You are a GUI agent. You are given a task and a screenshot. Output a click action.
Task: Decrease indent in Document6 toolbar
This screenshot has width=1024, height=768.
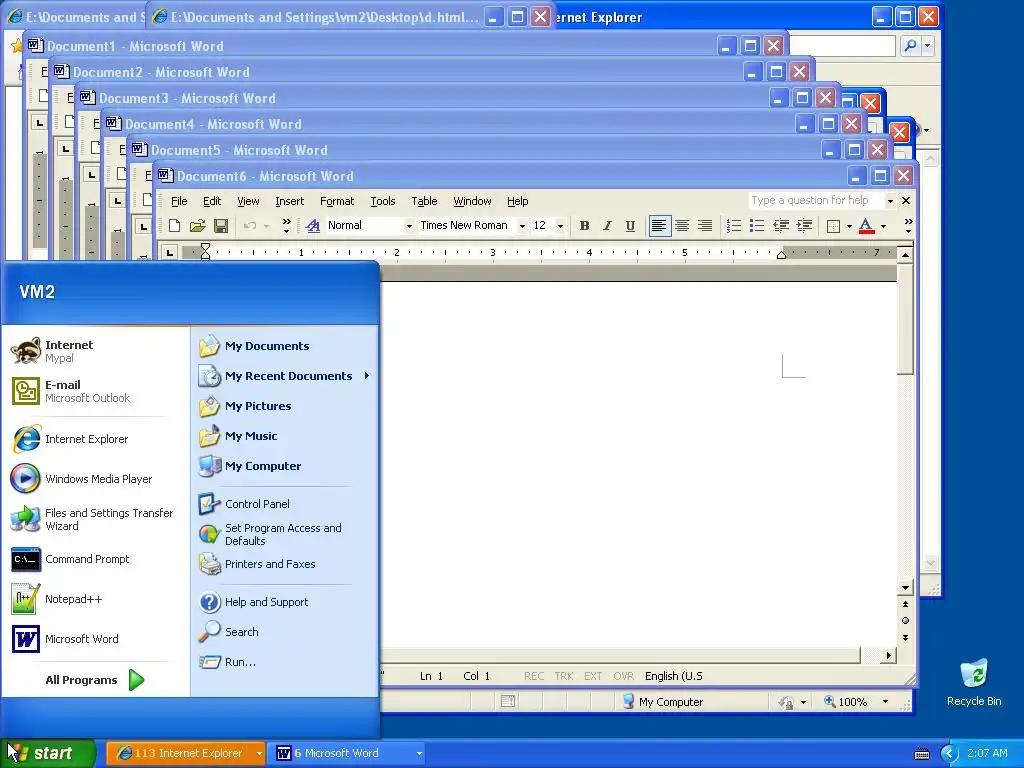781,226
